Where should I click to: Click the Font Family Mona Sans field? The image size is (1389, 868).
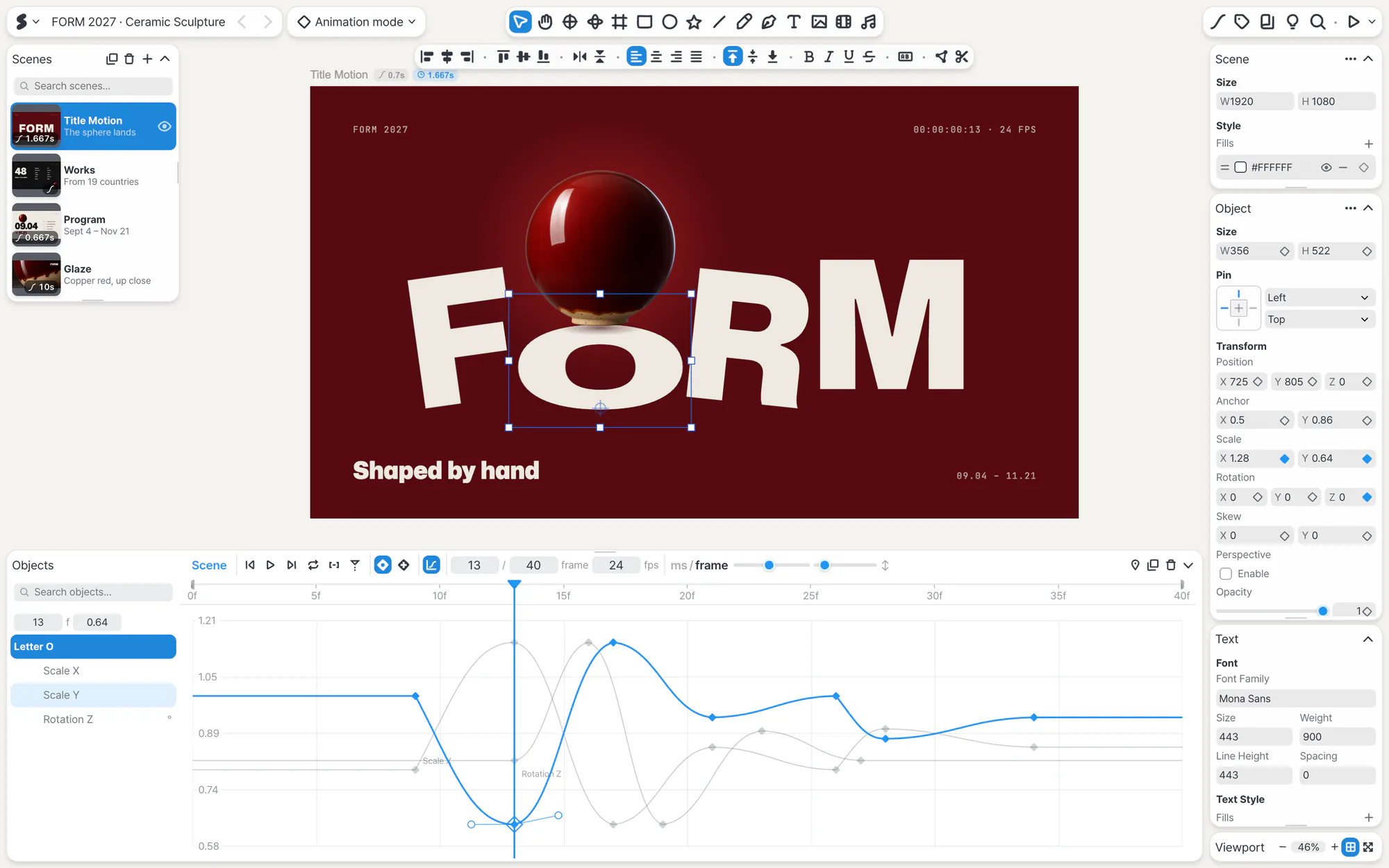pos(1295,699)
